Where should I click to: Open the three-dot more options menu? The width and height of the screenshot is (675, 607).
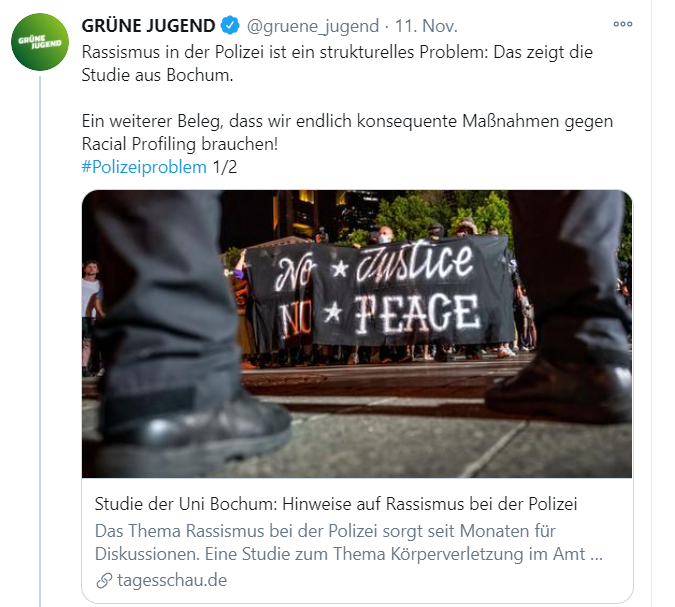coord(622,24)
